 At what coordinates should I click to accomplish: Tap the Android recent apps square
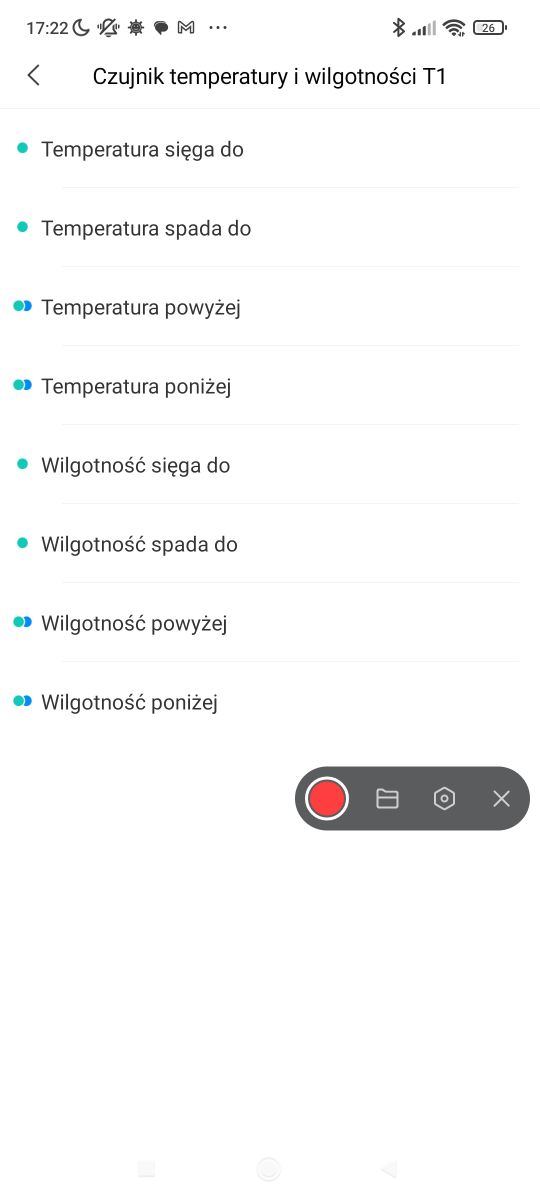146,1169
